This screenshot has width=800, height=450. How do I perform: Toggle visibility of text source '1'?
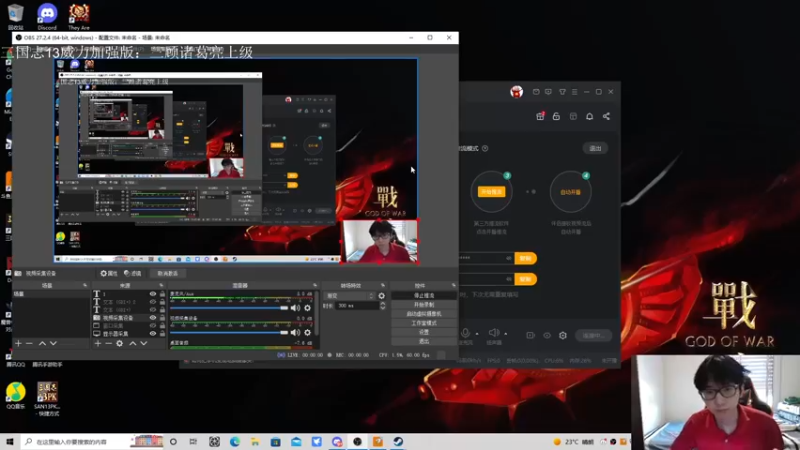[153, 294]
